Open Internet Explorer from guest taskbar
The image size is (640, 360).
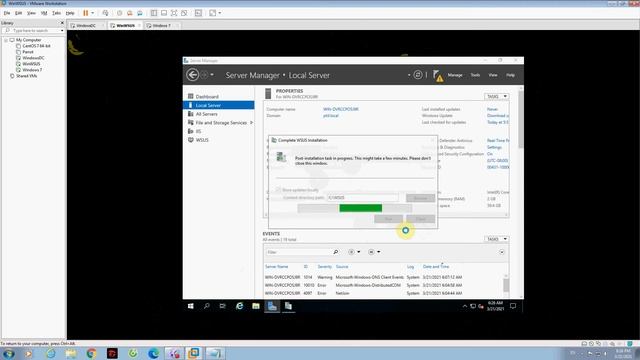click(x=240, y=306)
